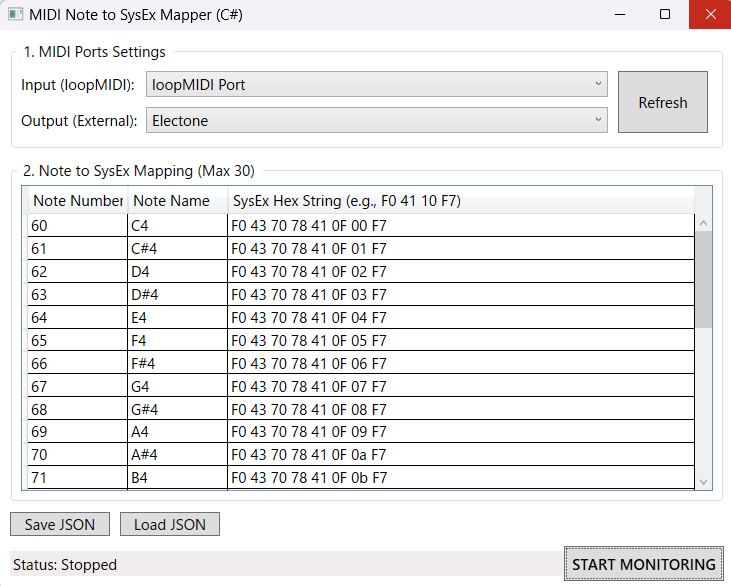This screenshot has height=586, width=731.
Task: Select the Note Number cell 65
Action: (78, 340)
